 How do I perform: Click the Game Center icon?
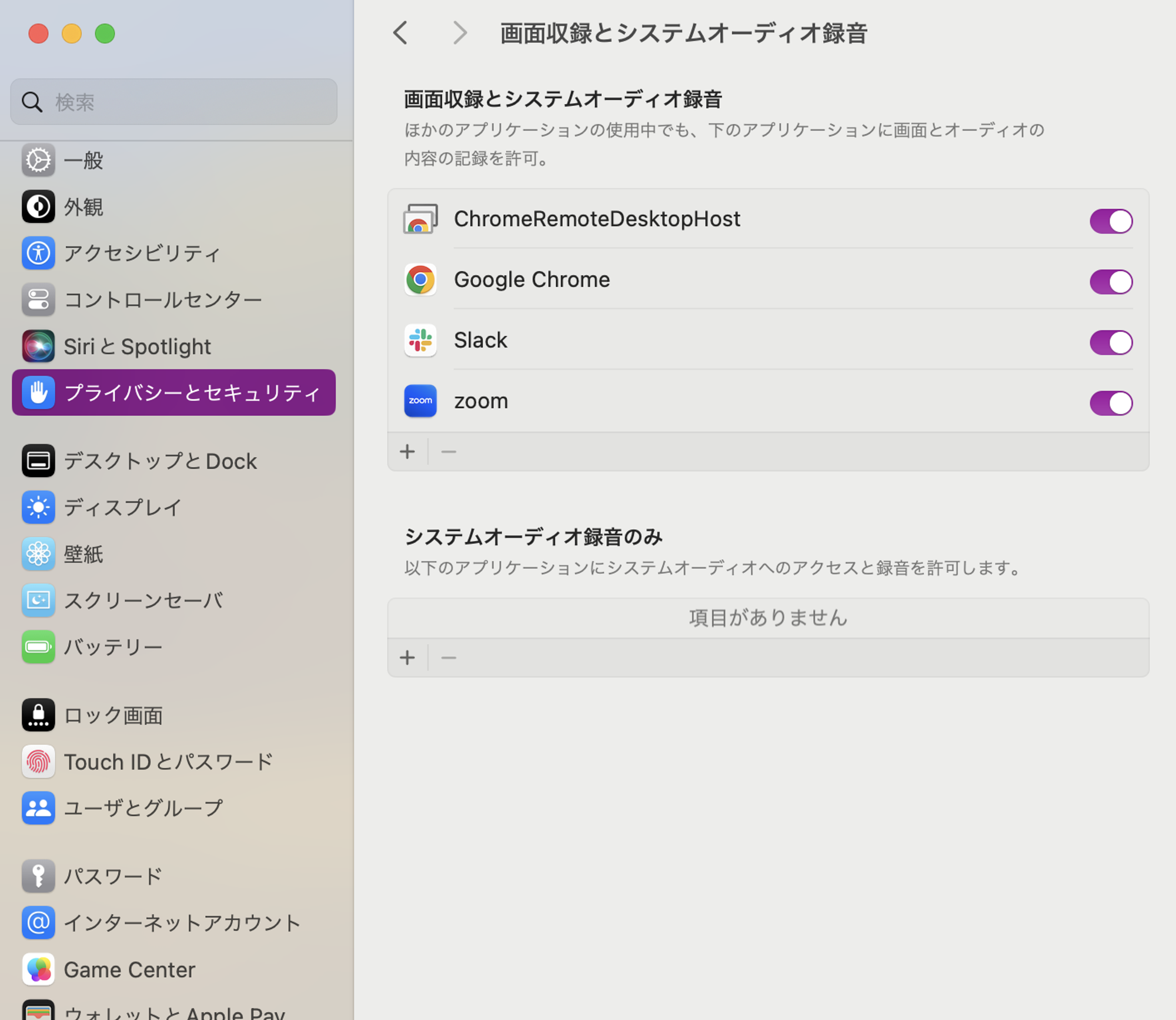(x=38, y=969)
